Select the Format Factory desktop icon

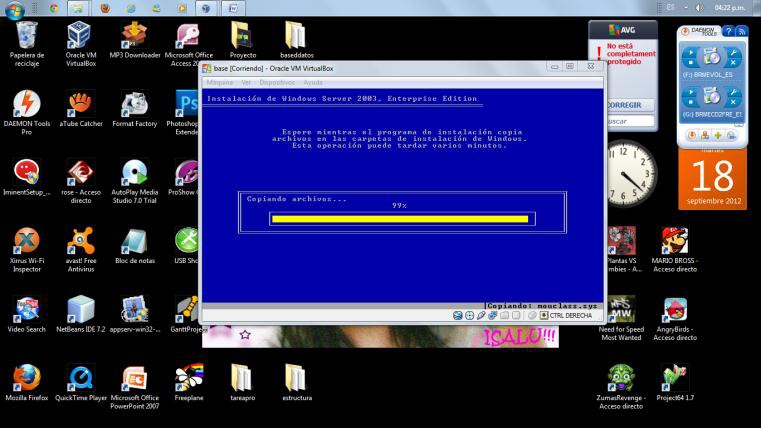tap(134, 108)
